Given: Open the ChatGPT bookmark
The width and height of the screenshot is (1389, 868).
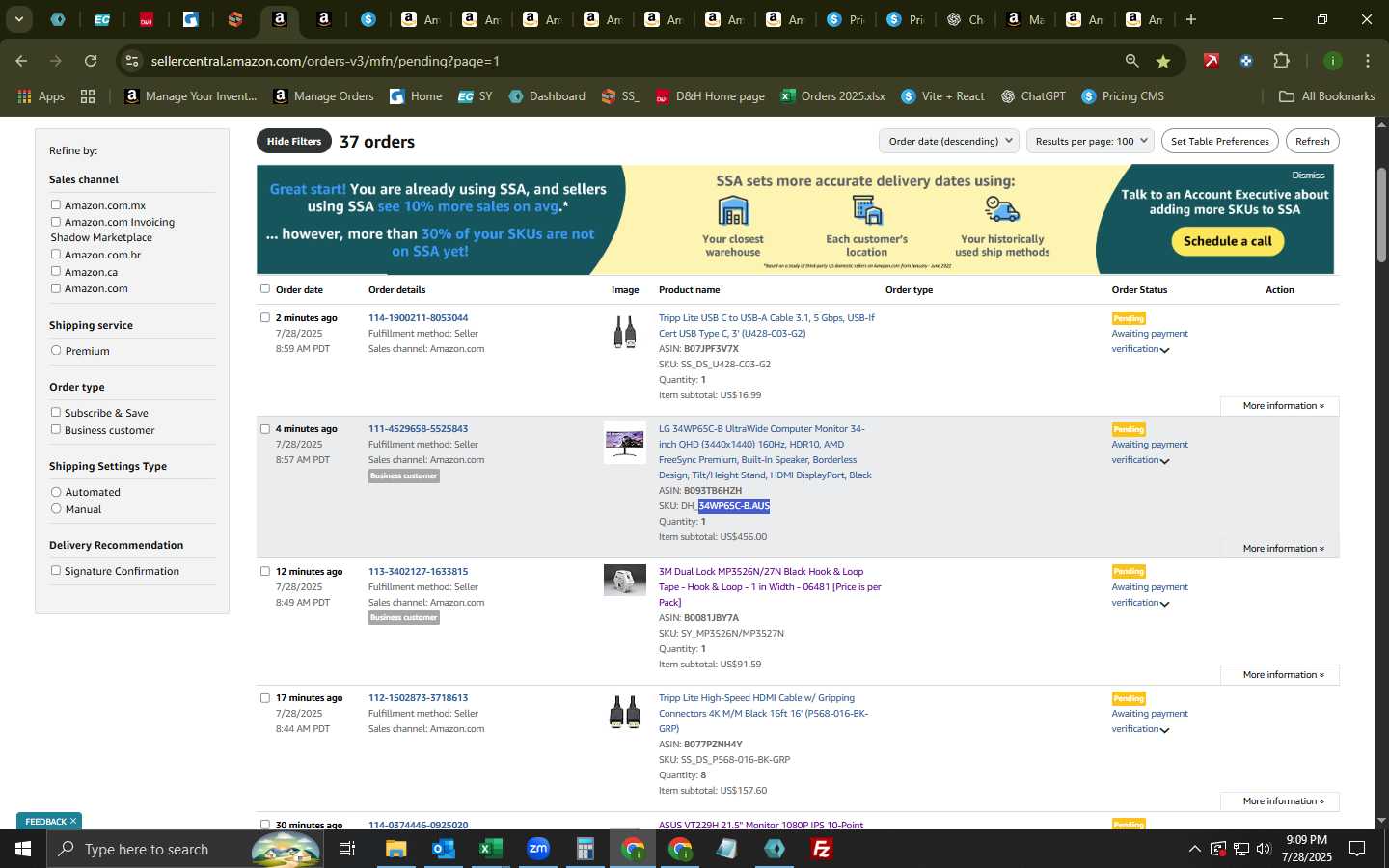Looking at the screenshot, I should coord(1033,96).
